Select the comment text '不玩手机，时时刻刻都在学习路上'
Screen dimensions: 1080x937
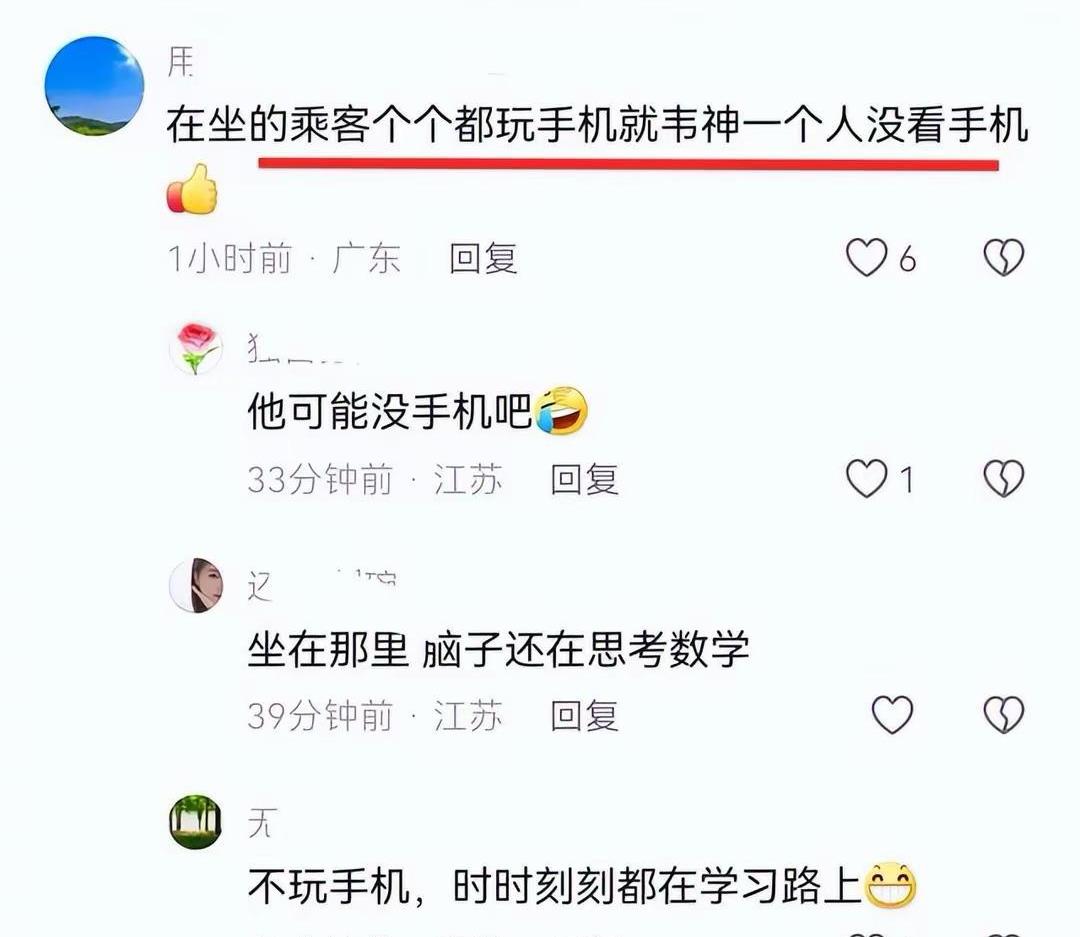pyautogui.click(x=555, y=886)
